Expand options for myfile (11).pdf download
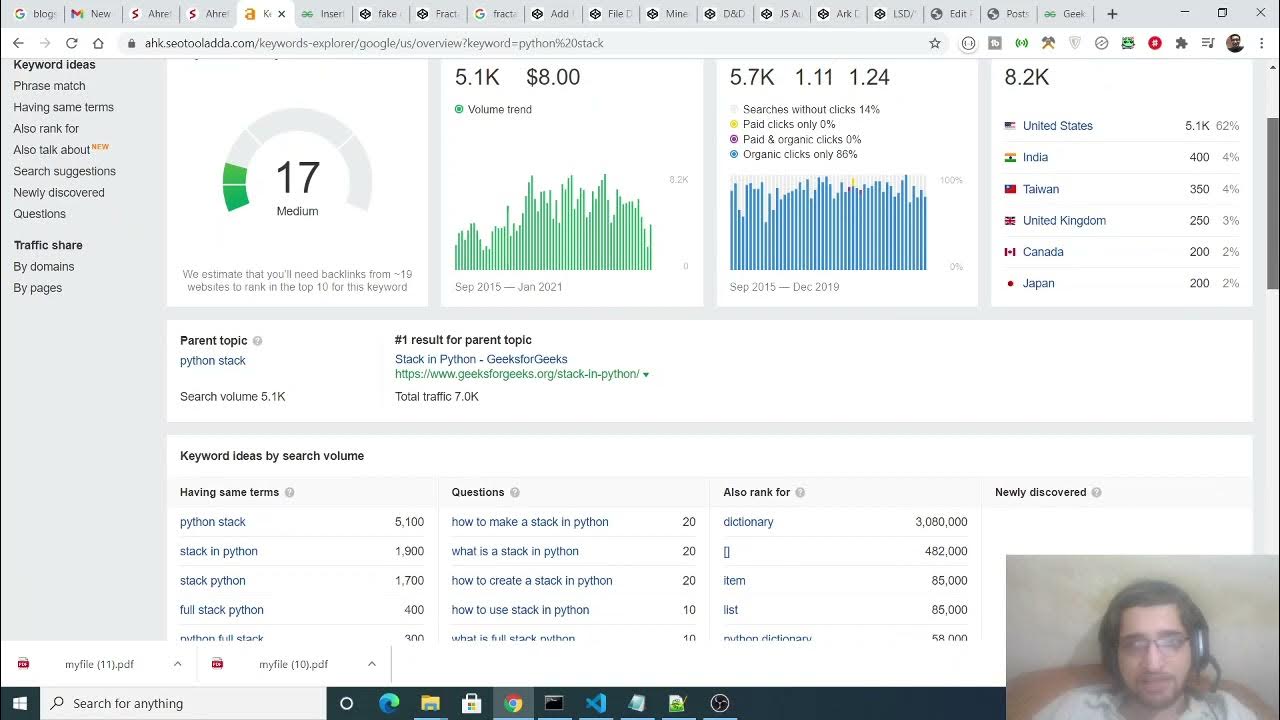The image size is (1280, 720). [177, 664]
